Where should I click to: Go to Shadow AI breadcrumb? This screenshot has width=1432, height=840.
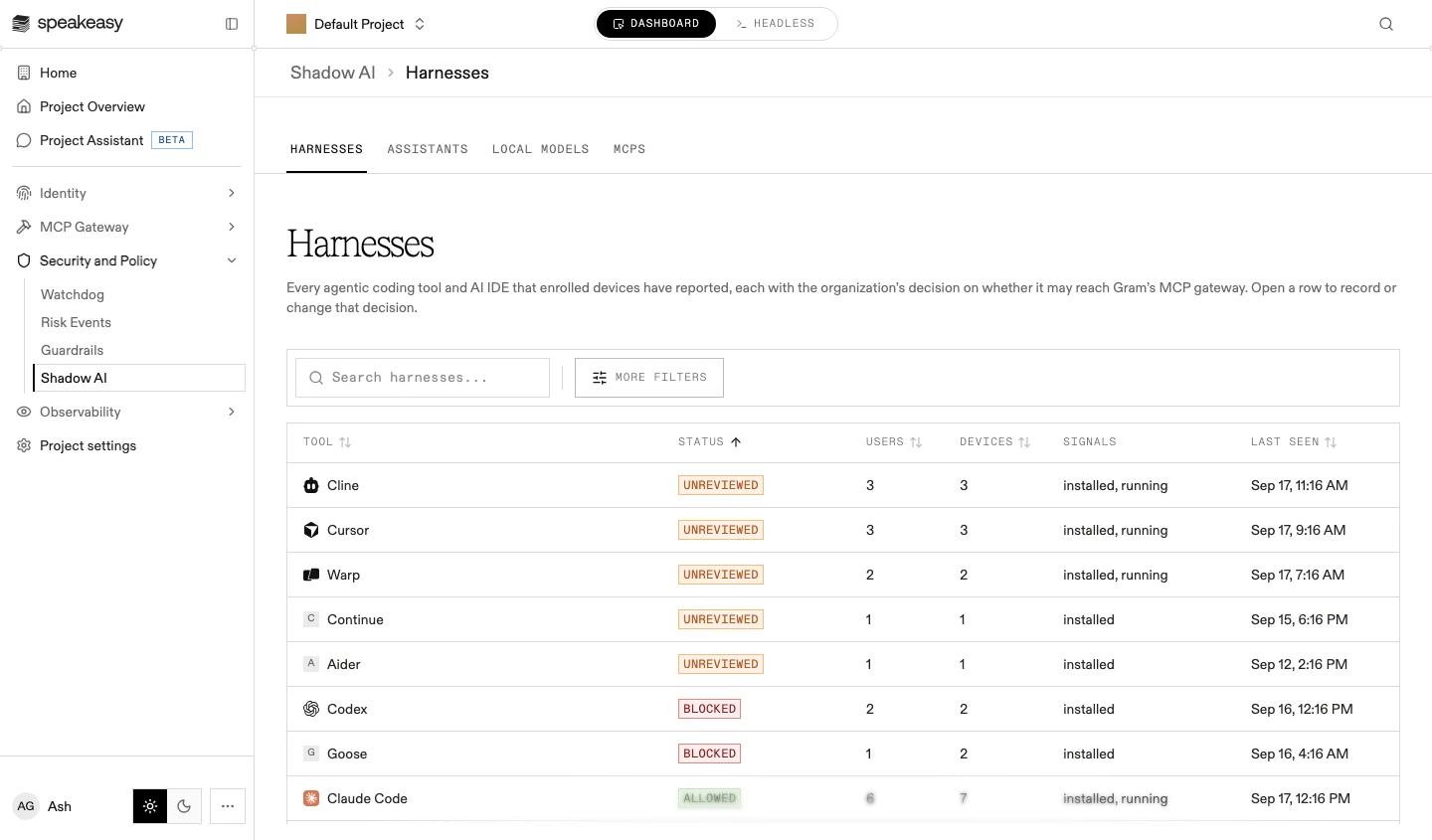pyautogui.click(x=333, y=73)
